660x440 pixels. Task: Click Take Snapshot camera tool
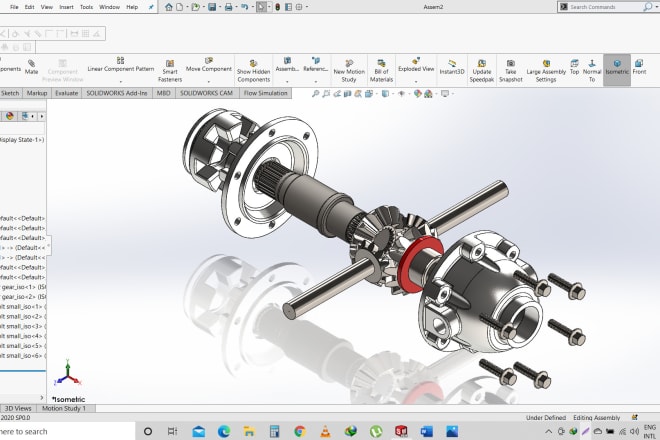tap(511, 70)
